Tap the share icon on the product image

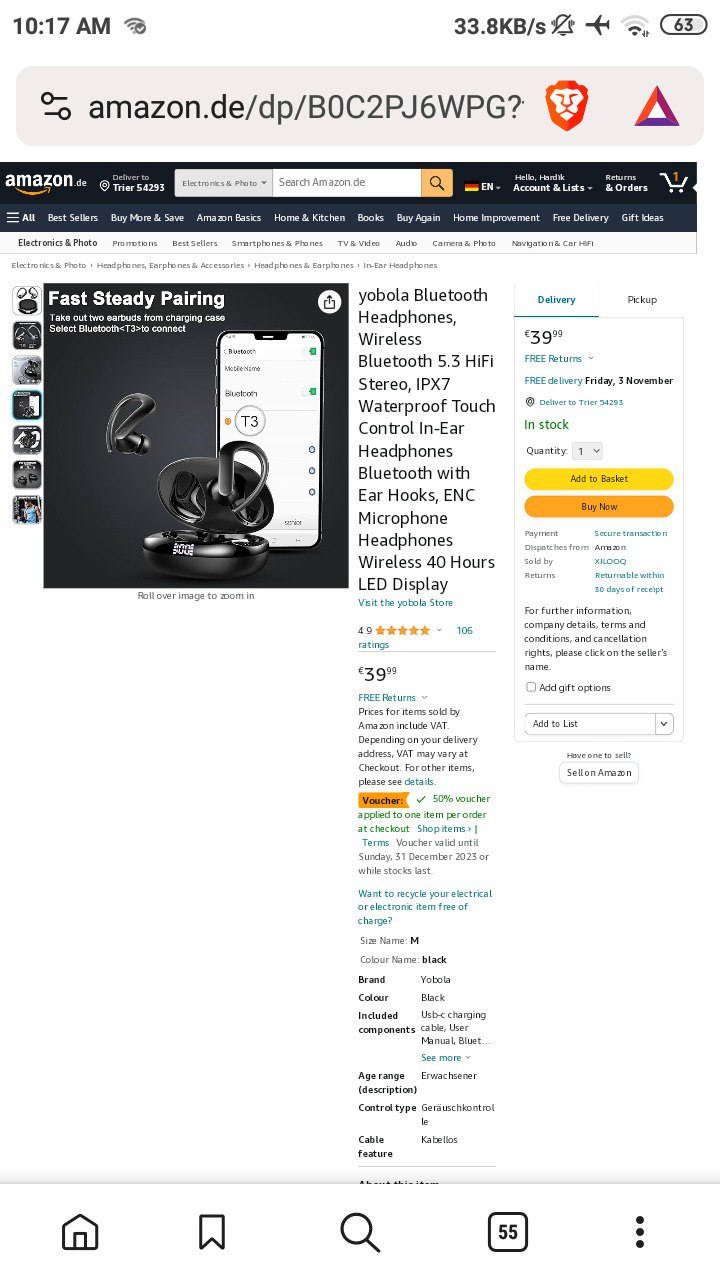pyautogui.click(x=328, y=302)
